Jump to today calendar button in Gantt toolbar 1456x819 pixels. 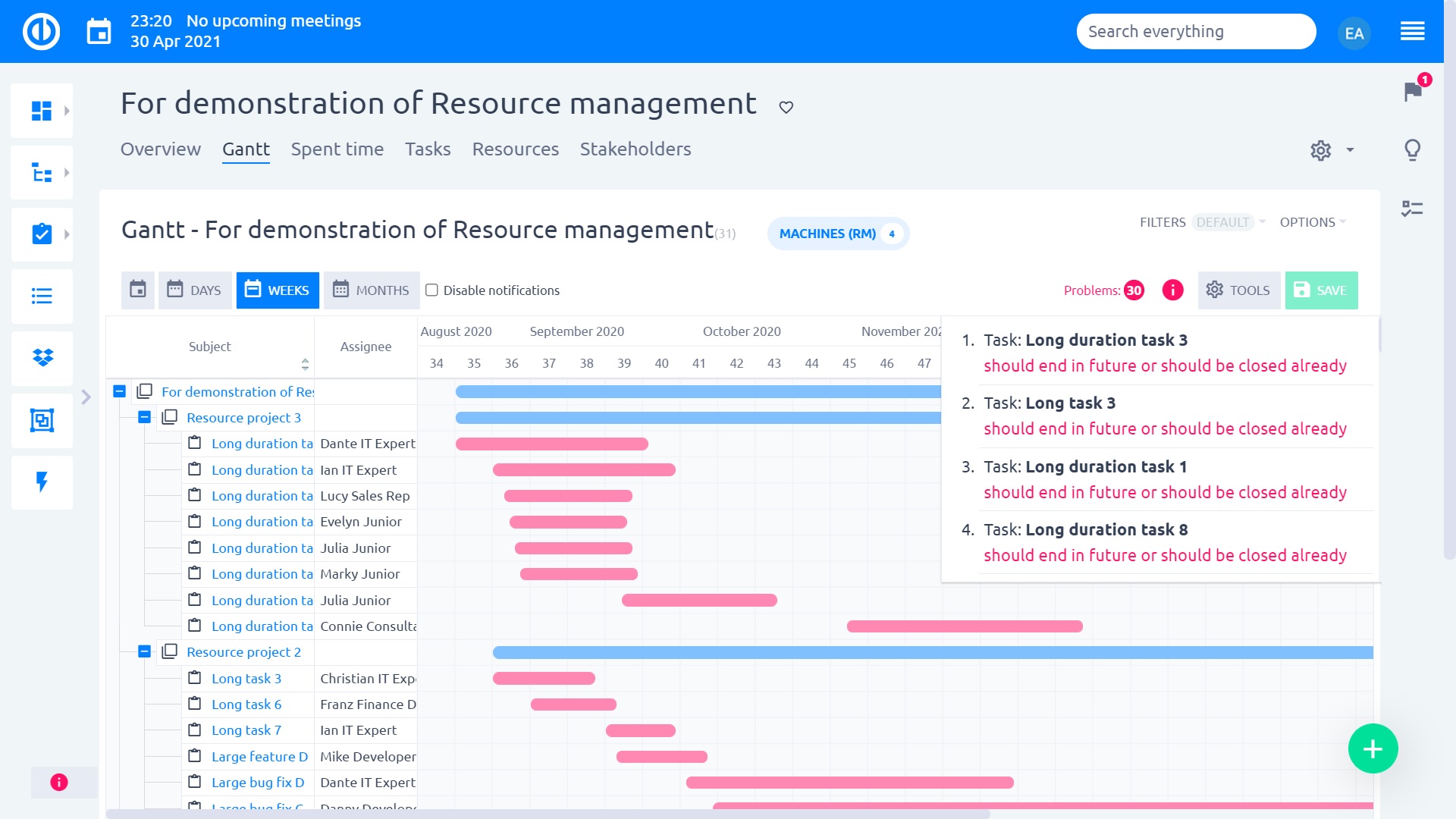click(x=137, y=290)
